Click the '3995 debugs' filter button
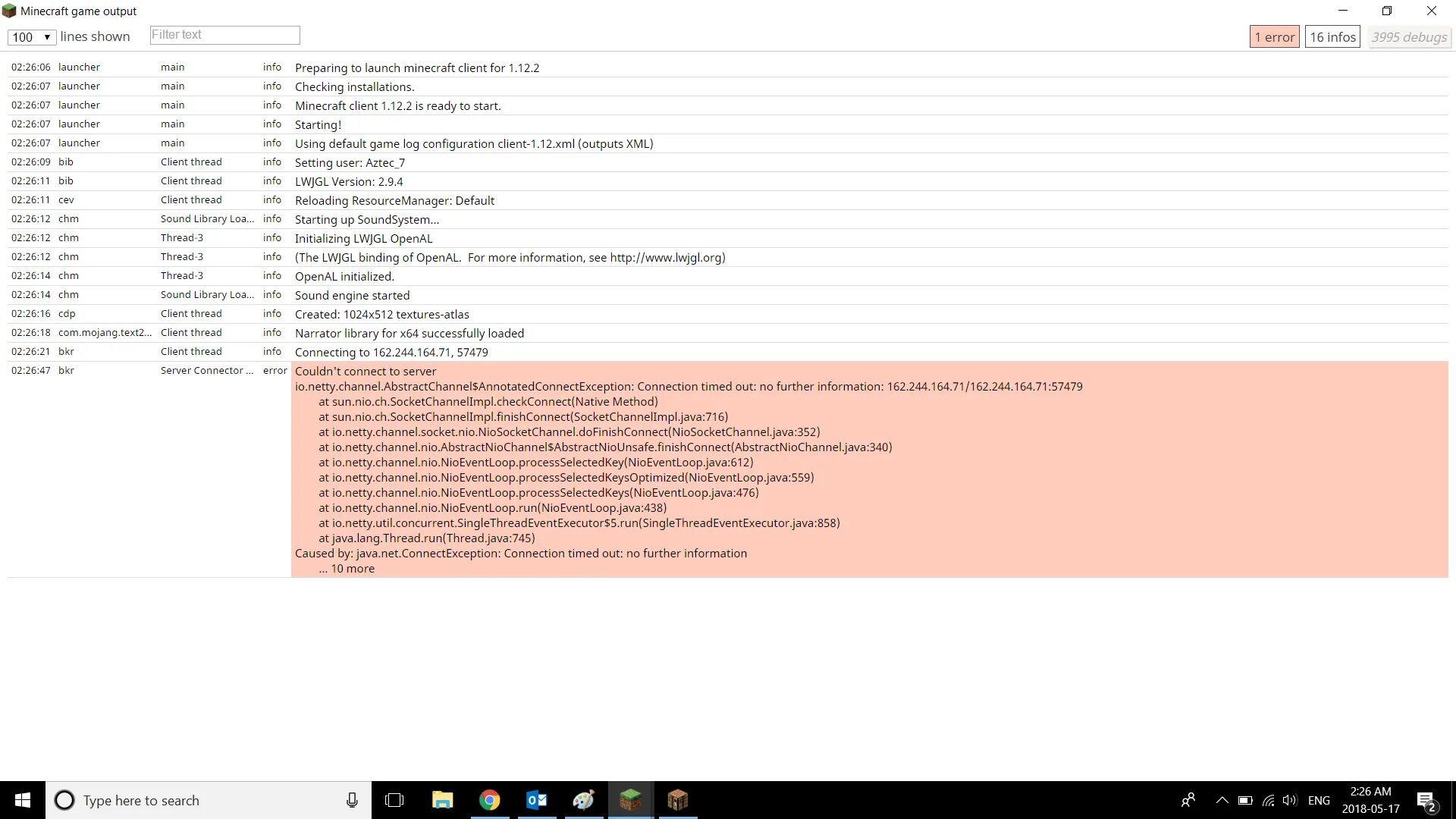This screenshot has height=819, width=1456. point(1409,37)
